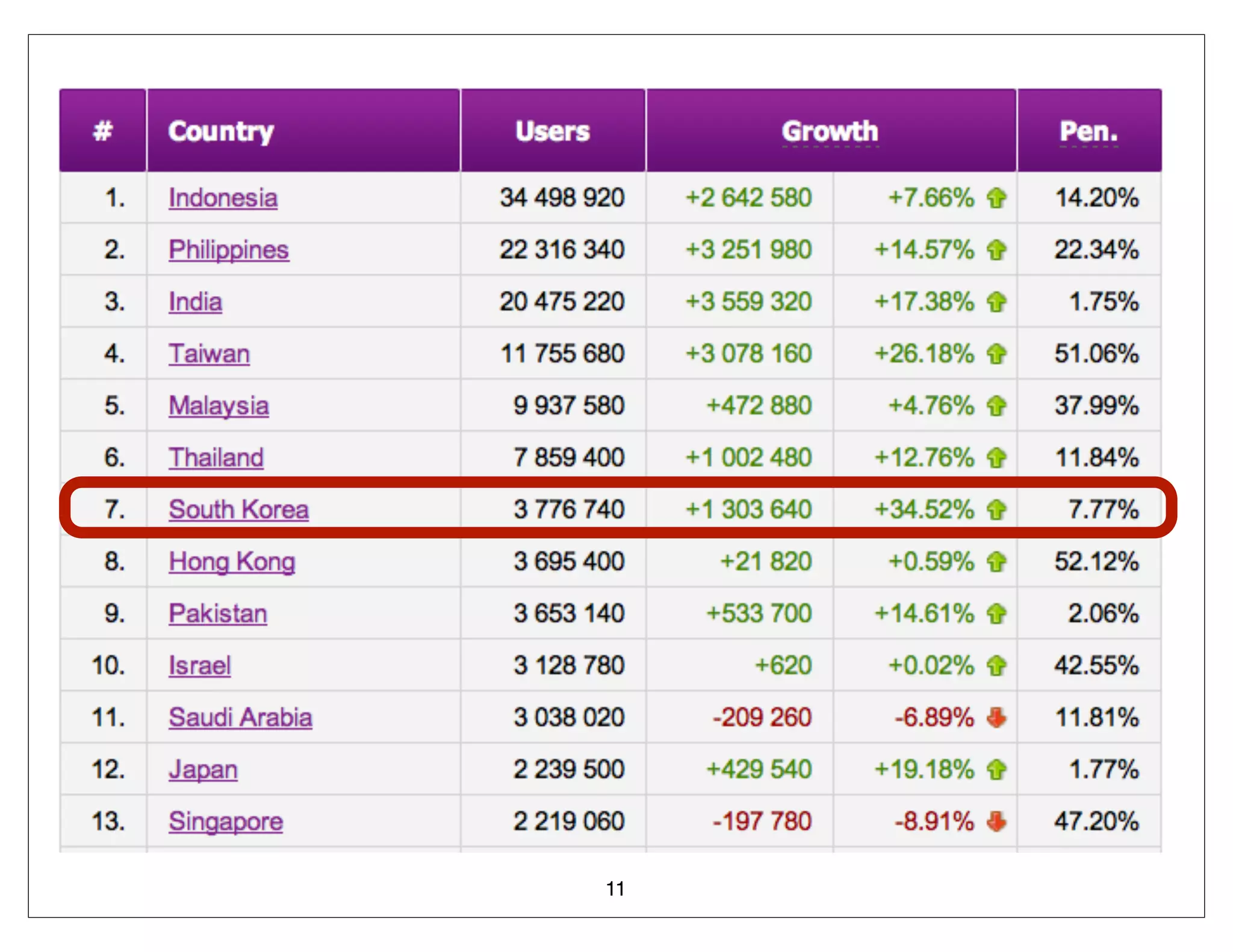Click the green arrow beside Hong Kong +0.59%
This screenshot has height=952, width=1233.
click(996, 562)
